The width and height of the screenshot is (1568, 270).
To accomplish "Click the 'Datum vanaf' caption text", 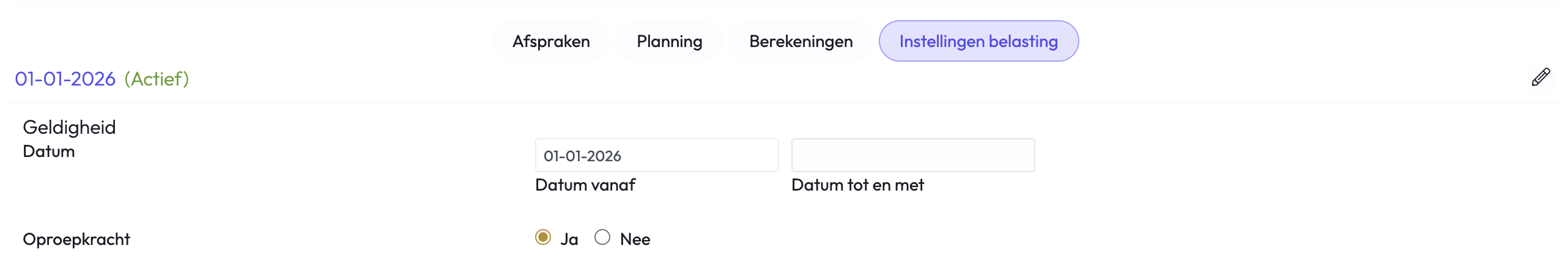I will (585, 185).
